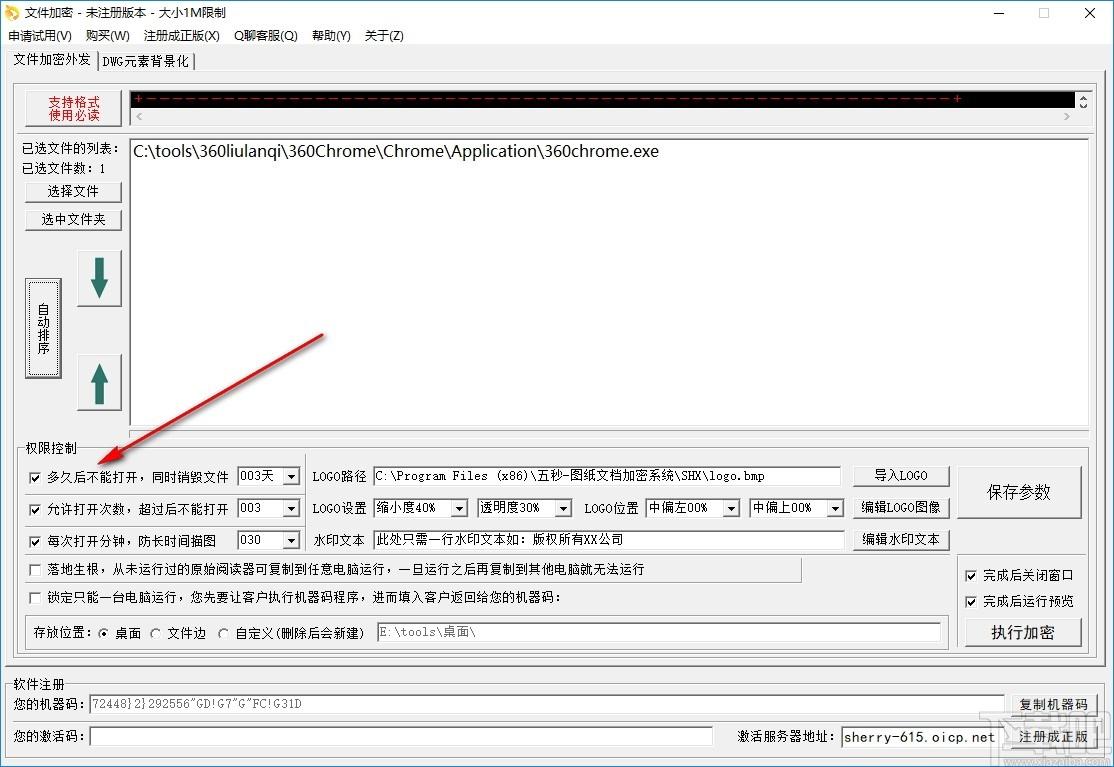Viewport: 1114px width, 767px height.
Task: Open 帮助(Y) menu
Action: point(331,36)
